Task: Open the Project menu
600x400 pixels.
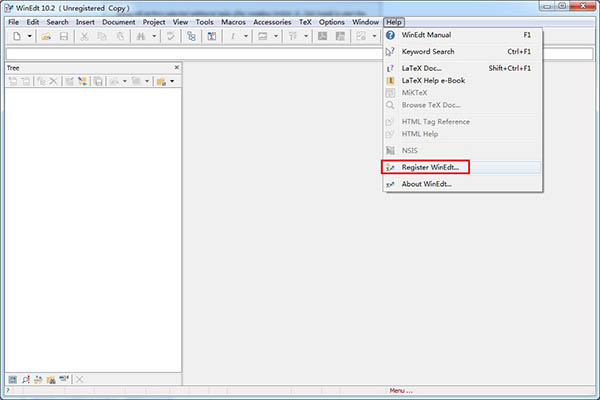Action: click(x=154, y=22)
